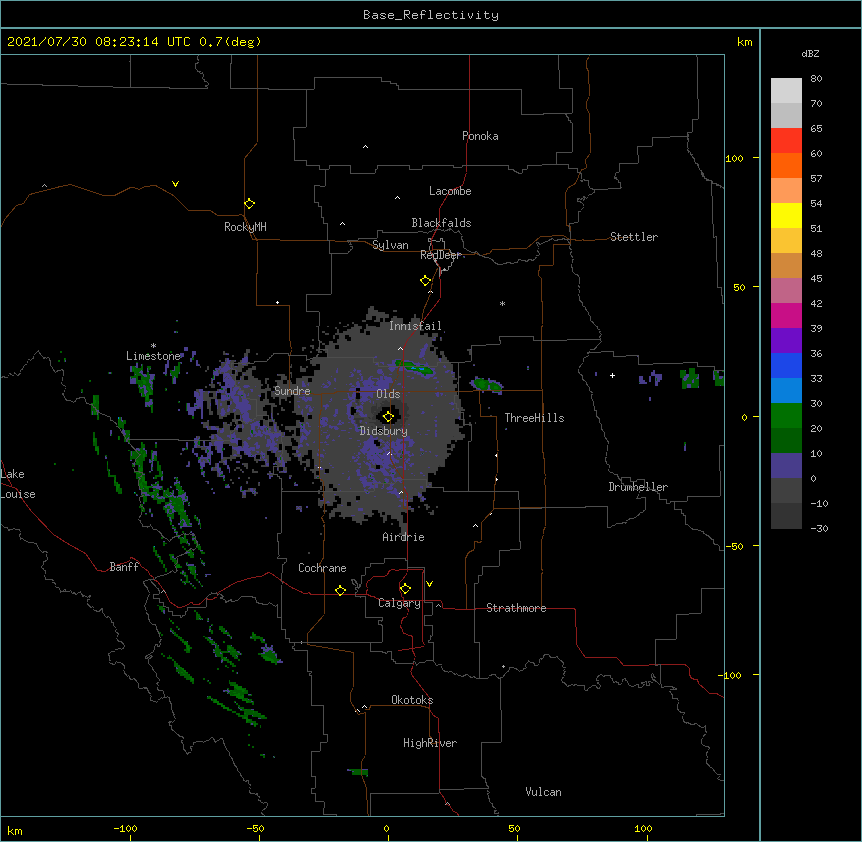Screen dimensions: 862x842
Task: Click the white plus marker west of Drumheller
Action: coord(612,375)
